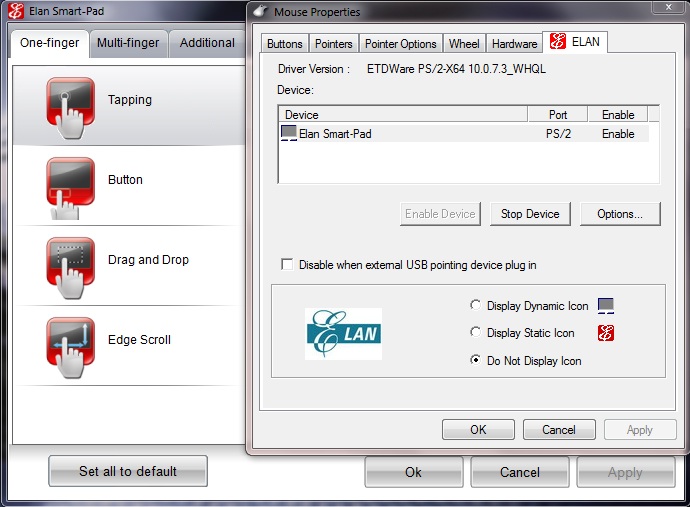Click OK in Mouse Properties

(478, 430)
